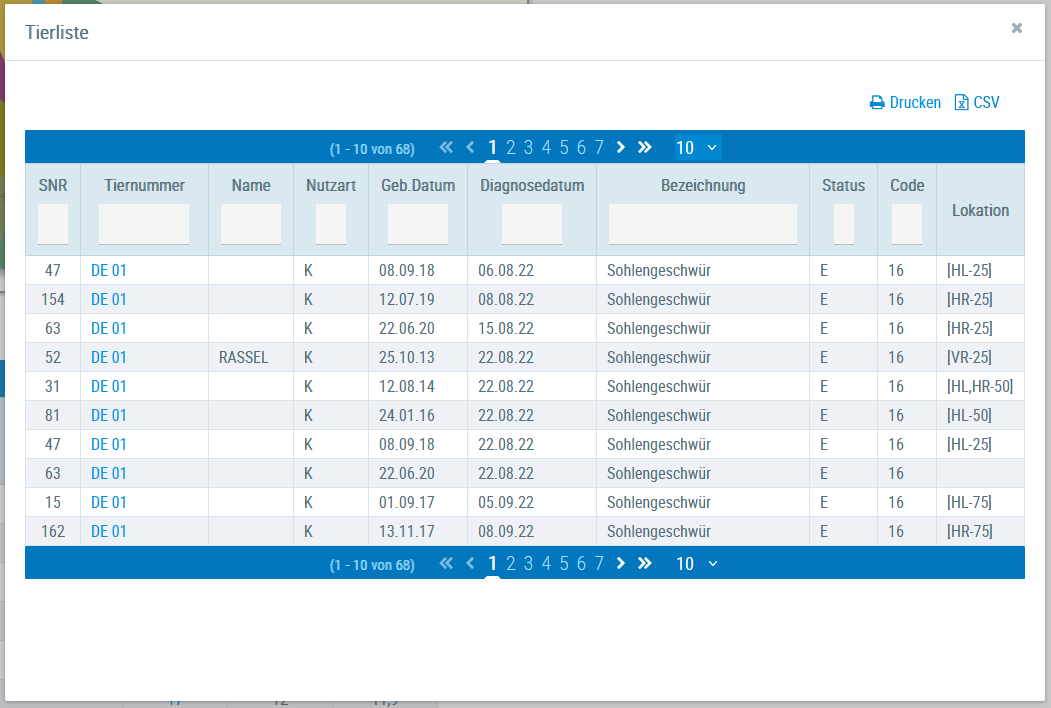This screenshot has height=708, width=1051.
Task: Click the Bezeichnung filter input field
Action: point(702,224)
